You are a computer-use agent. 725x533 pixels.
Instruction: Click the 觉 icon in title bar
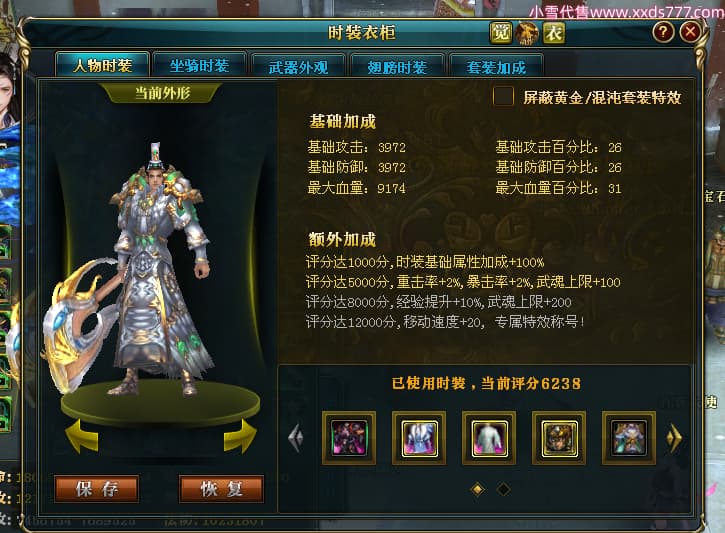click(500, 33)
